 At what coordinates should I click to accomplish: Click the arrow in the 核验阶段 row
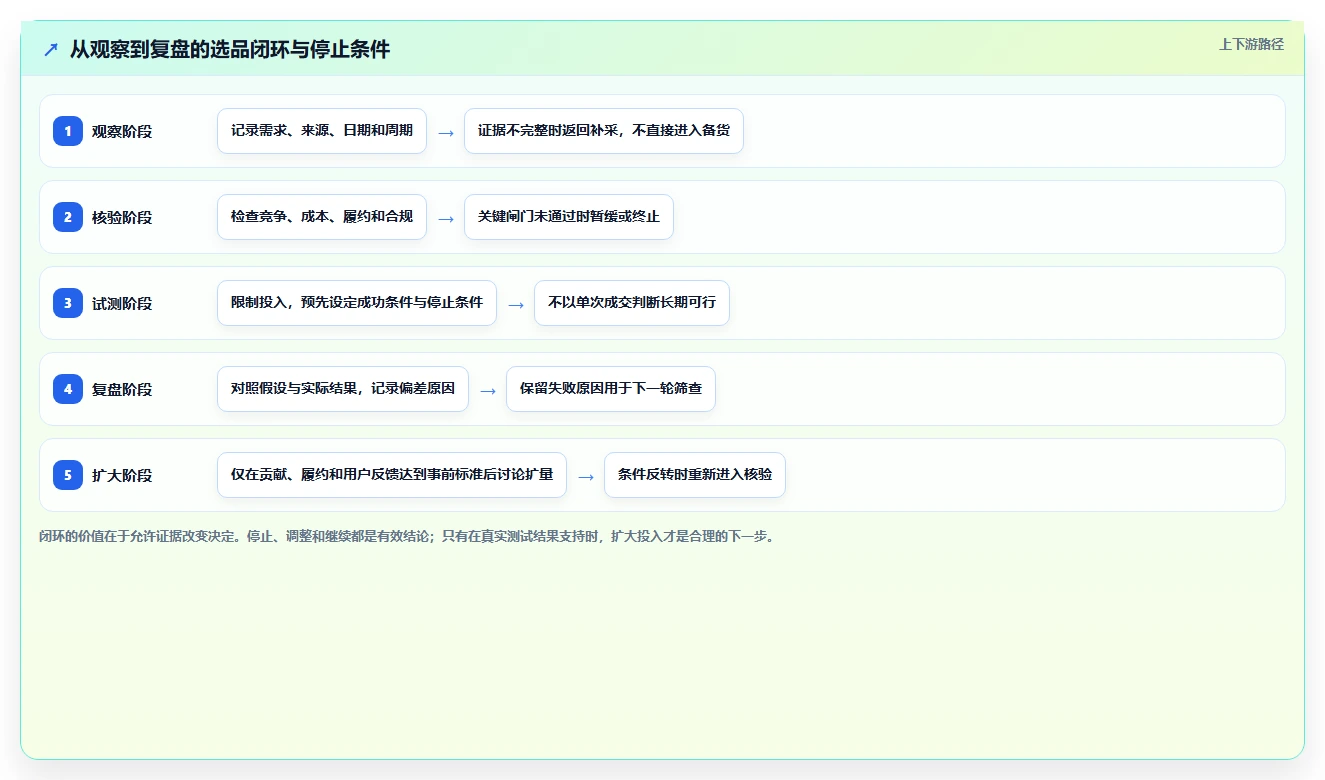tap(446, 218)
